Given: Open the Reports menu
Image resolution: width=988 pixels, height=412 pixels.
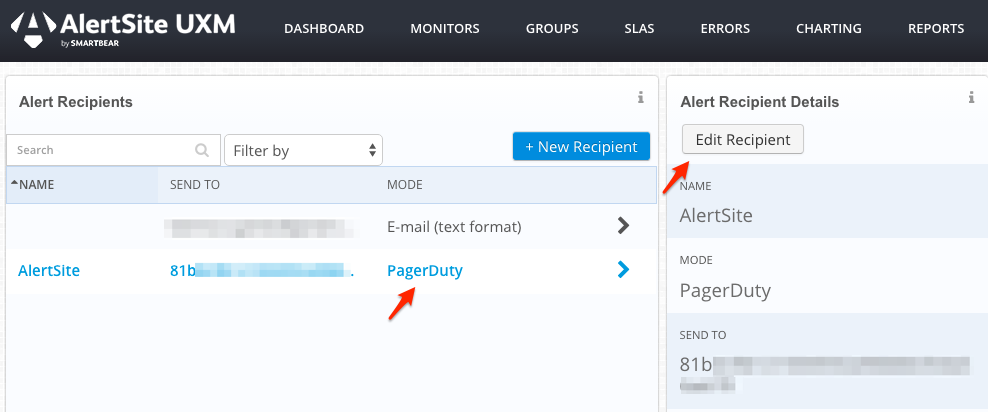Looking at the screenshot, I should pos(936,29).
